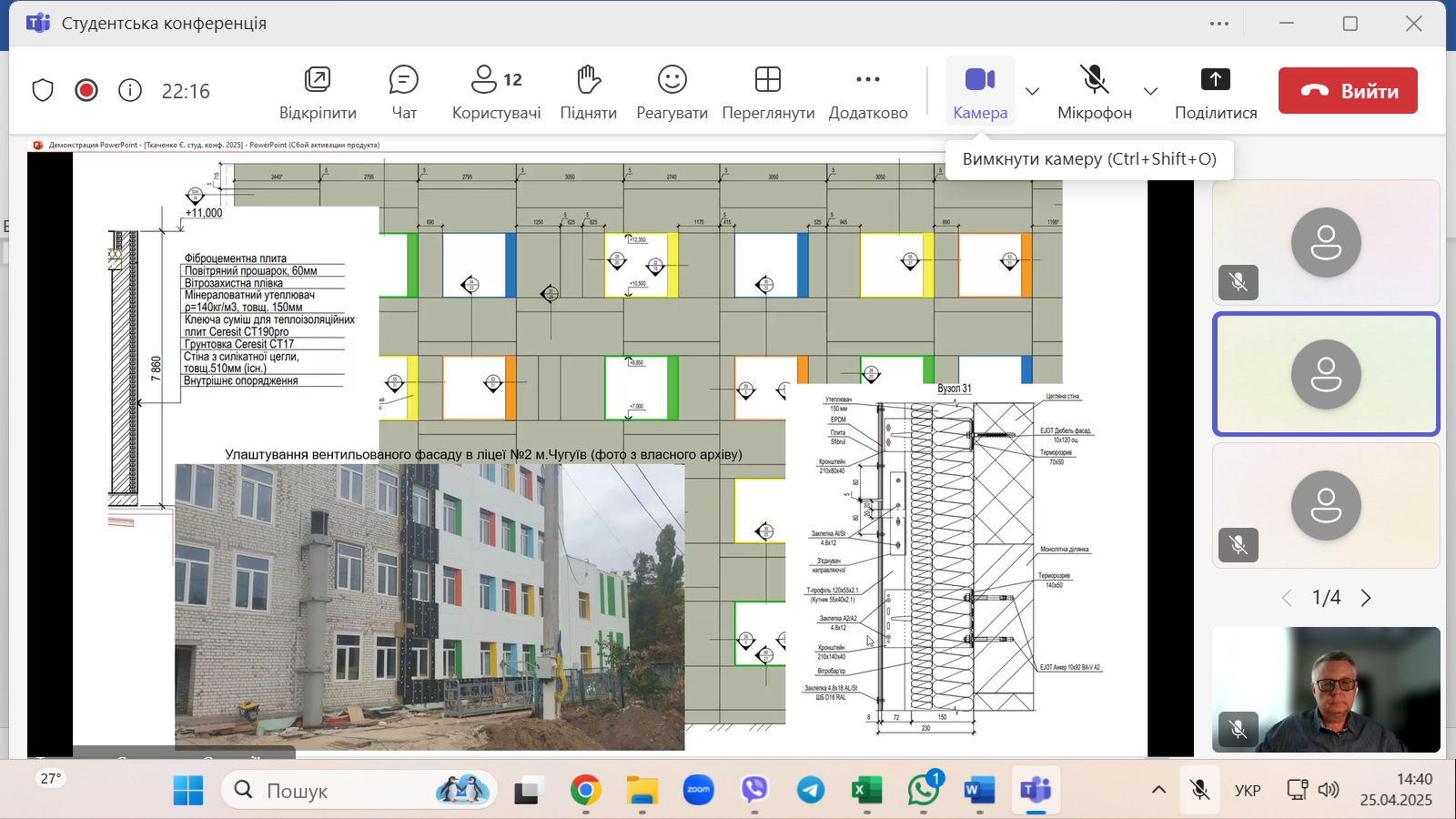Image resolution: width=1456 pixels, height=819 pixels.
Task: Click muted mic icon on first participant
Action: pos(1239,282)
